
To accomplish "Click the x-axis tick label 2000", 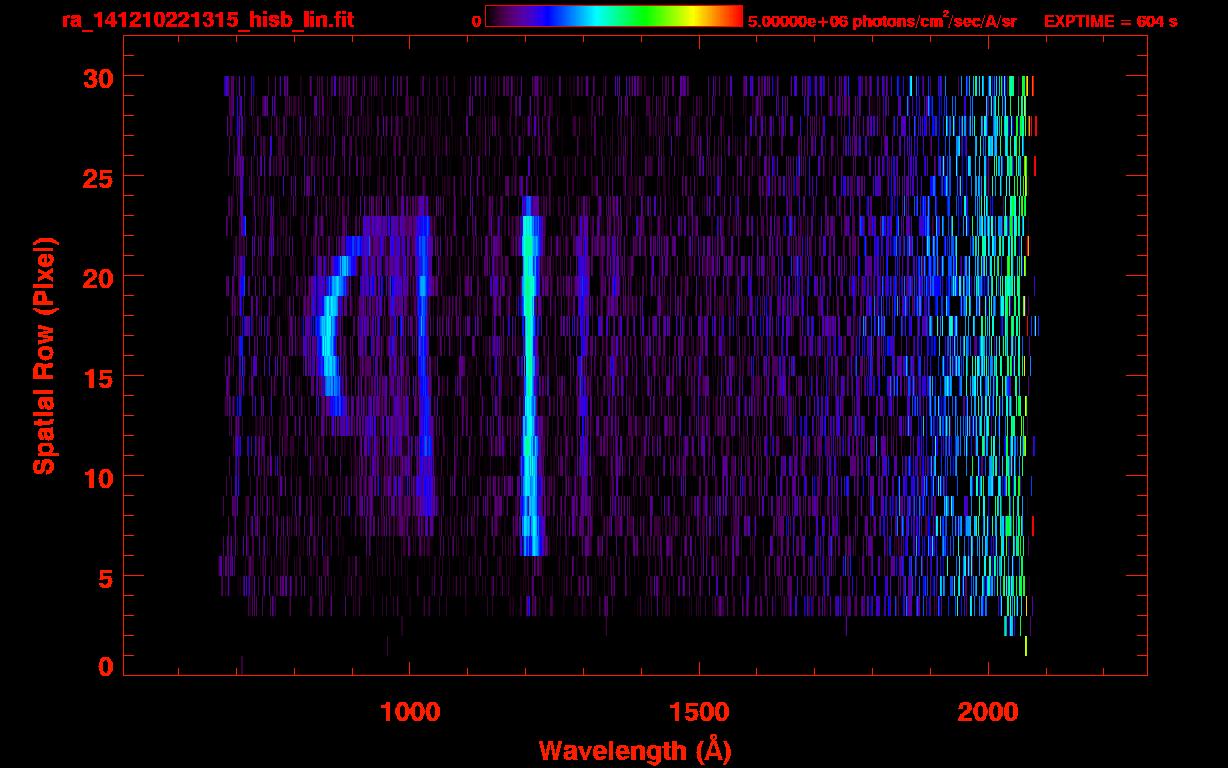I will [988, 712].
